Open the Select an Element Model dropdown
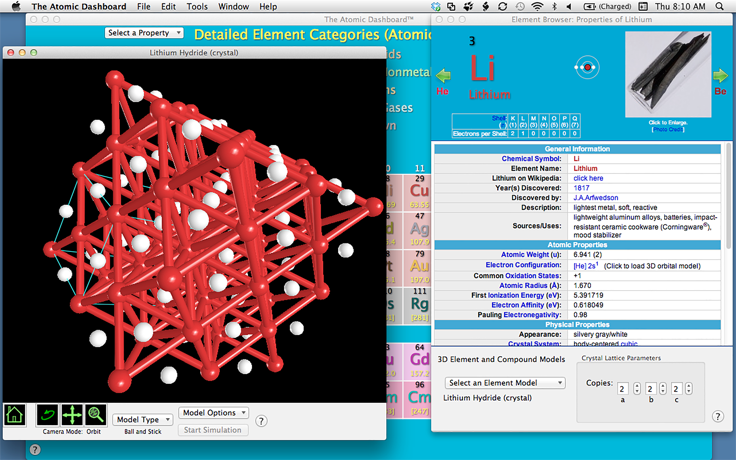The height and width of the screenshot is (460, 736). (x=505, y=383)
